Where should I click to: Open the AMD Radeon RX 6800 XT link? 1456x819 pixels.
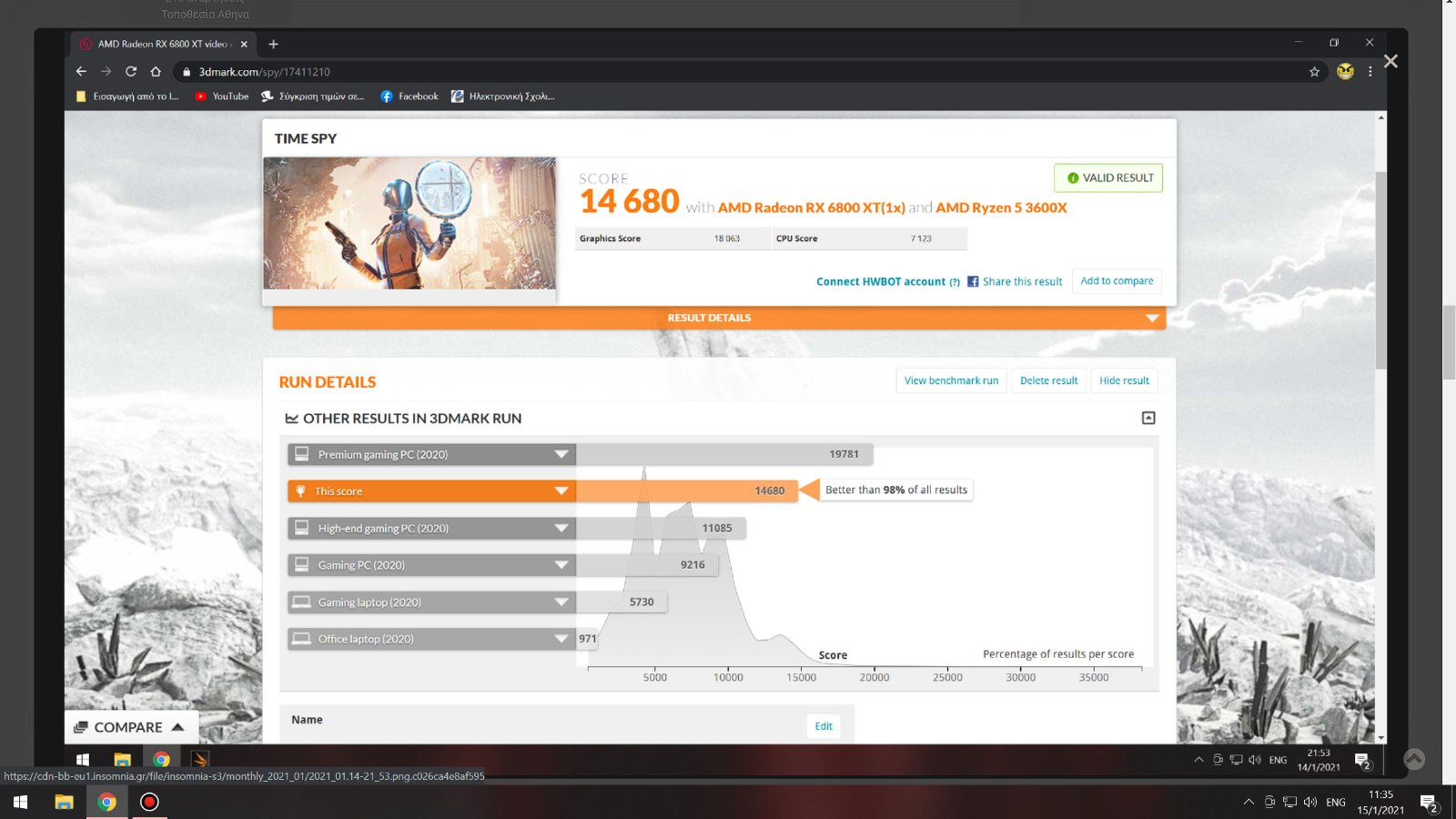click(811, 207)
